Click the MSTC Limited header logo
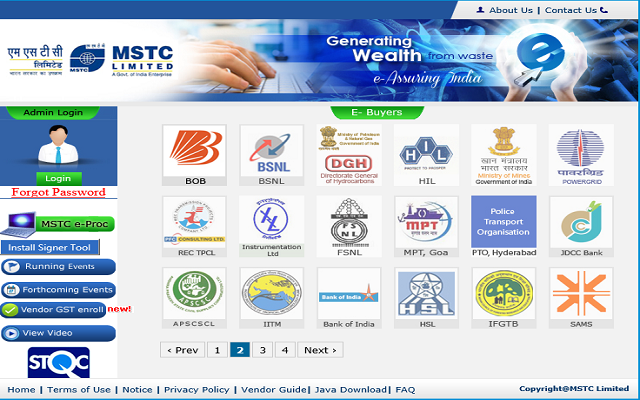640x400 pixels. (91, 60)
